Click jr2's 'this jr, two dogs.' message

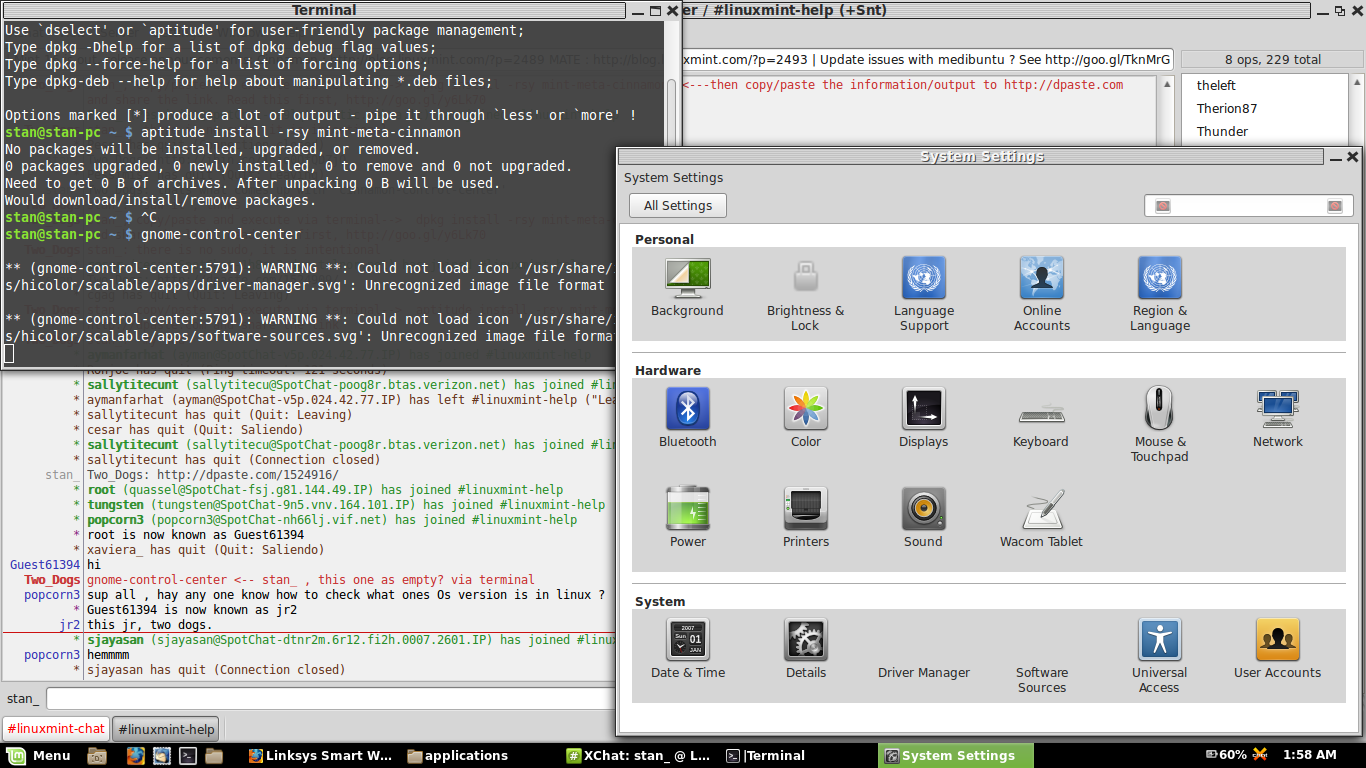pyautogui.click(x=149, y=625)
